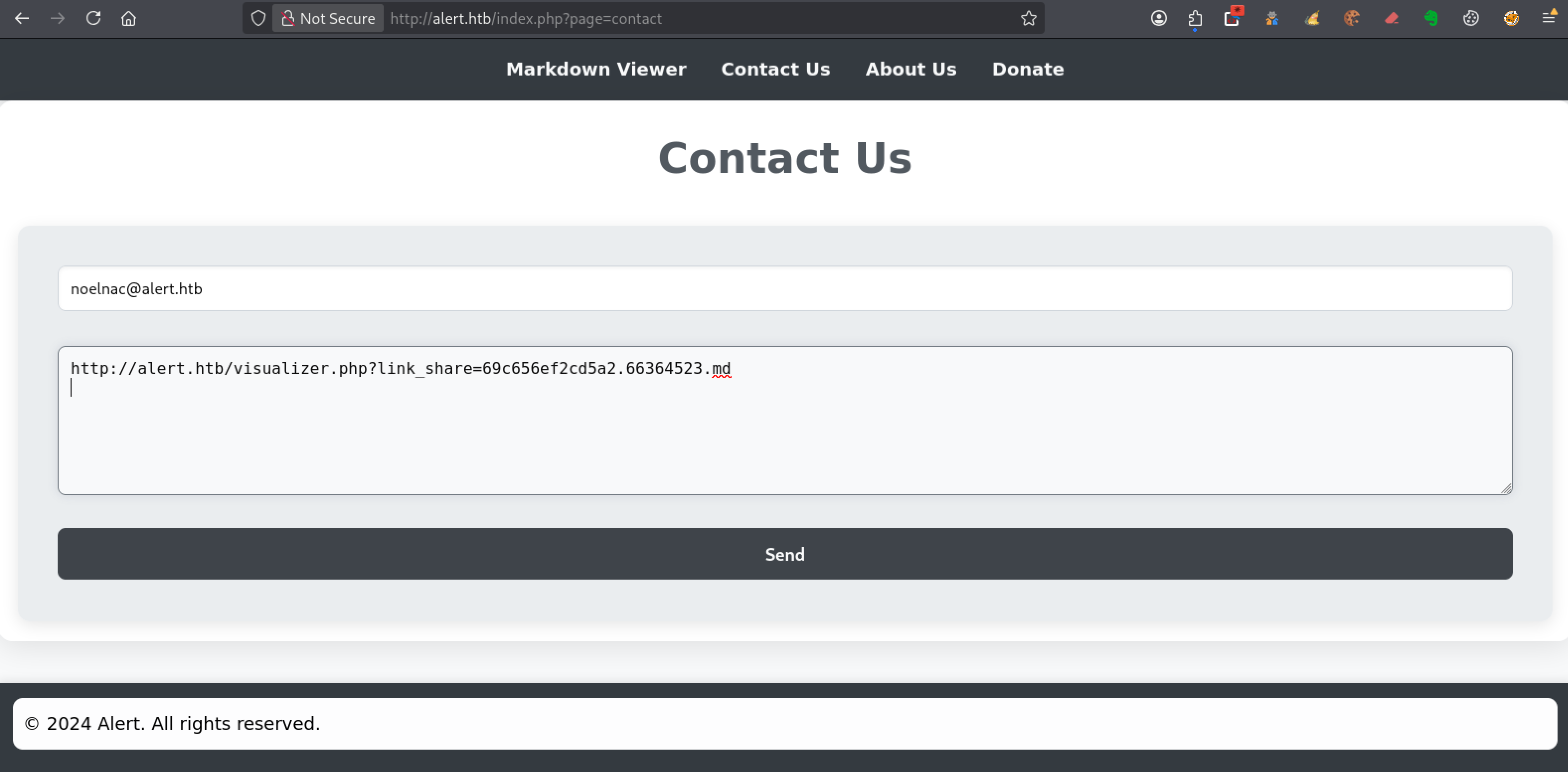Viewport: 1568px width, 772px height.
Task: Open the Wappalyzer extension icon
Action: (1313, 18)
